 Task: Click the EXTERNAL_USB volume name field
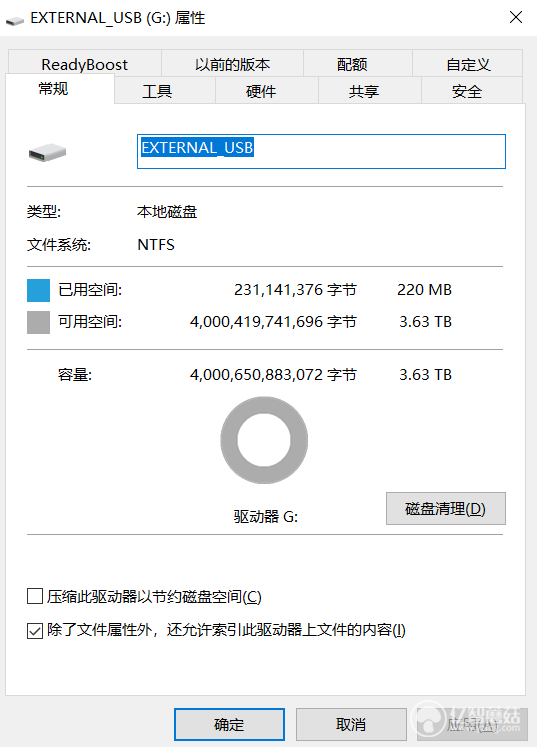tap(321, 151)
